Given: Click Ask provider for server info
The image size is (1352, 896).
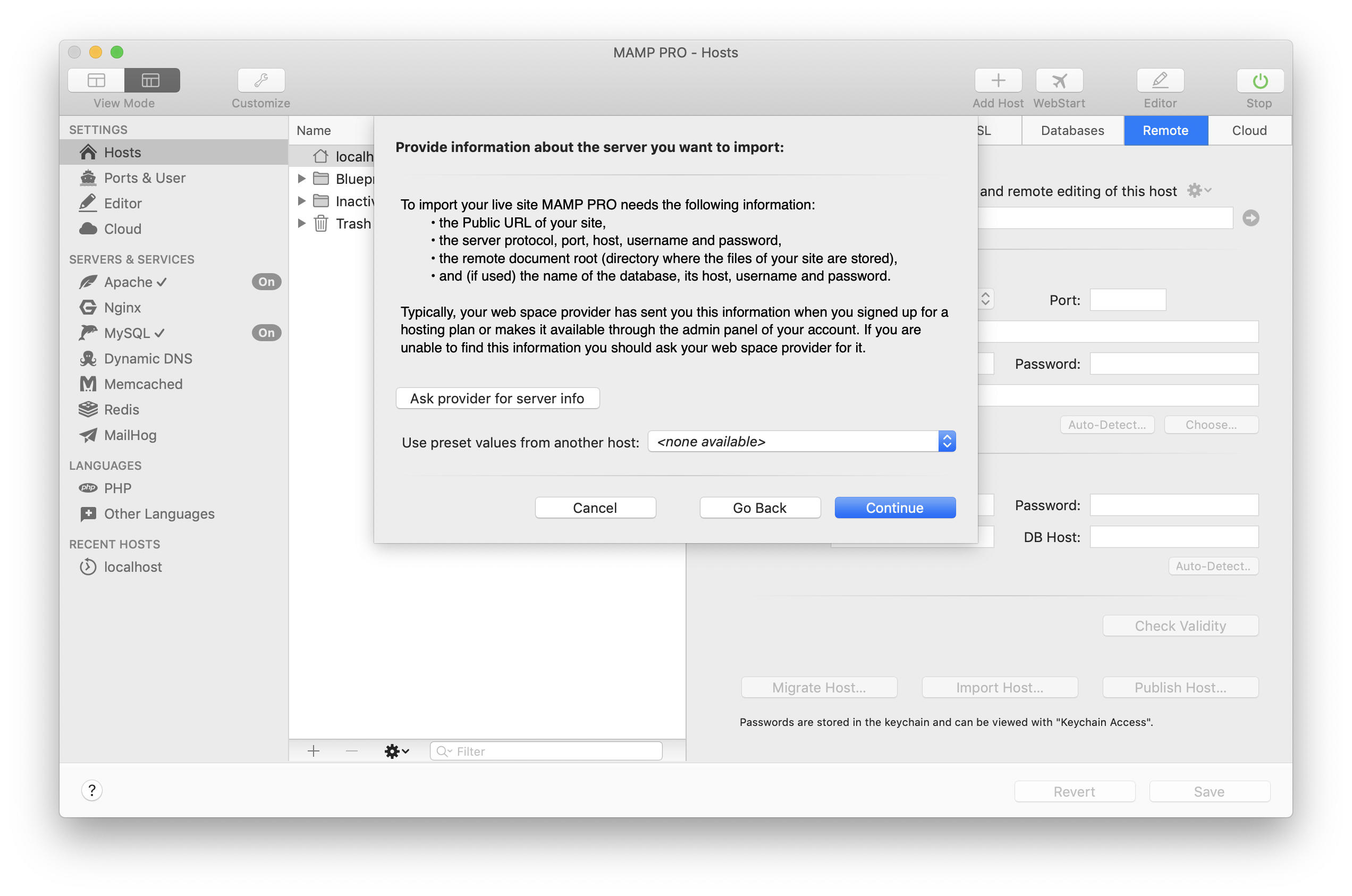Looking at the screenshot, I should (497, 398).
